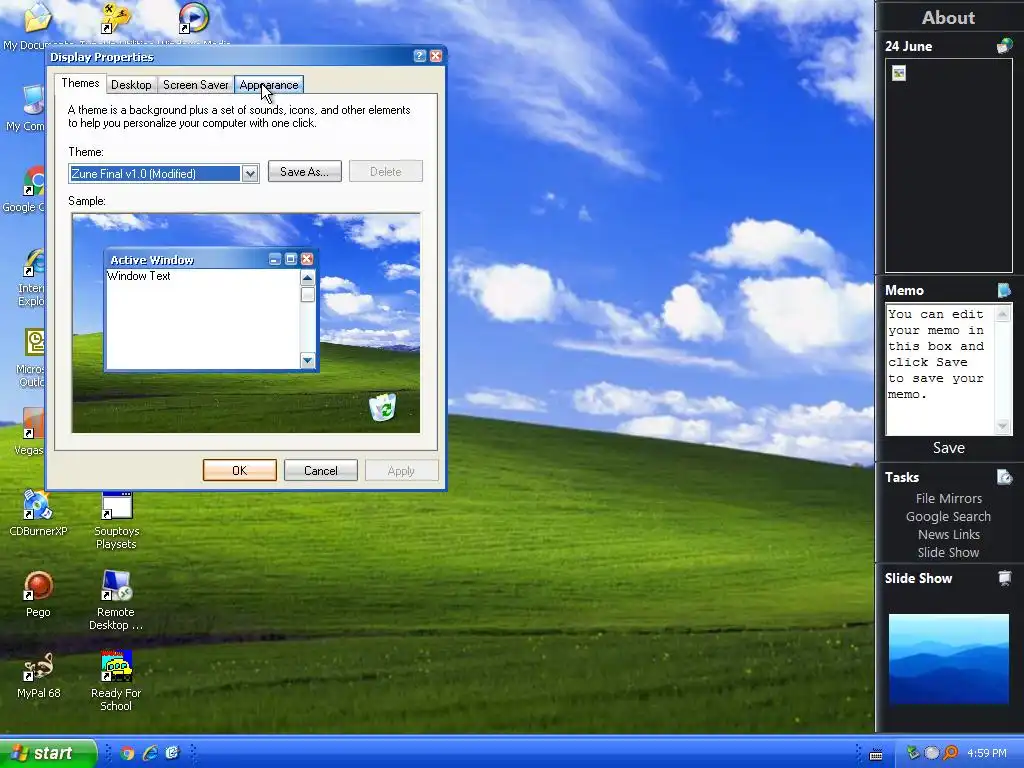Launch Internet Explorer from Quick Launch
This screenshot has width=1024, height=768.
(x=150, y=753)
